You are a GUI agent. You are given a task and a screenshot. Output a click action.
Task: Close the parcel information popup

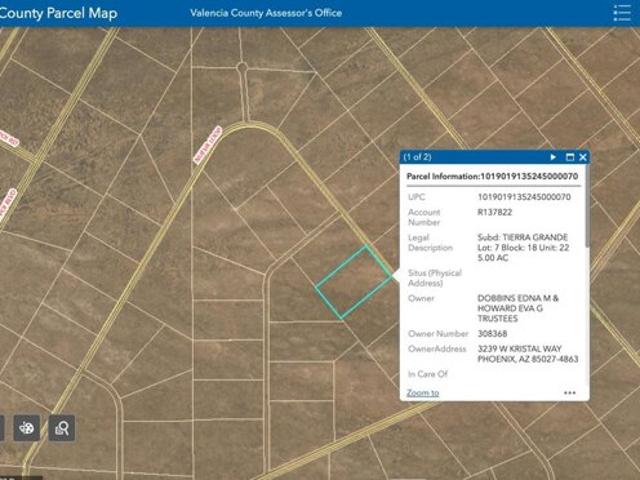[x=583, y=157]
